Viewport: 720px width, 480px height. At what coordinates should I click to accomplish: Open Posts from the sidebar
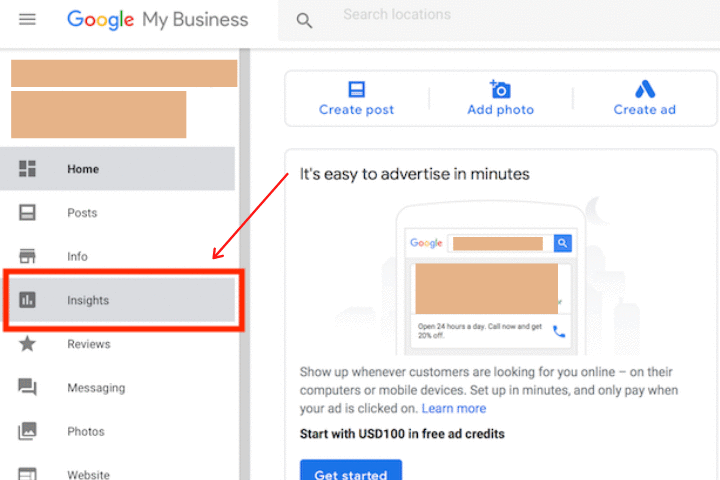coord(118,213)
